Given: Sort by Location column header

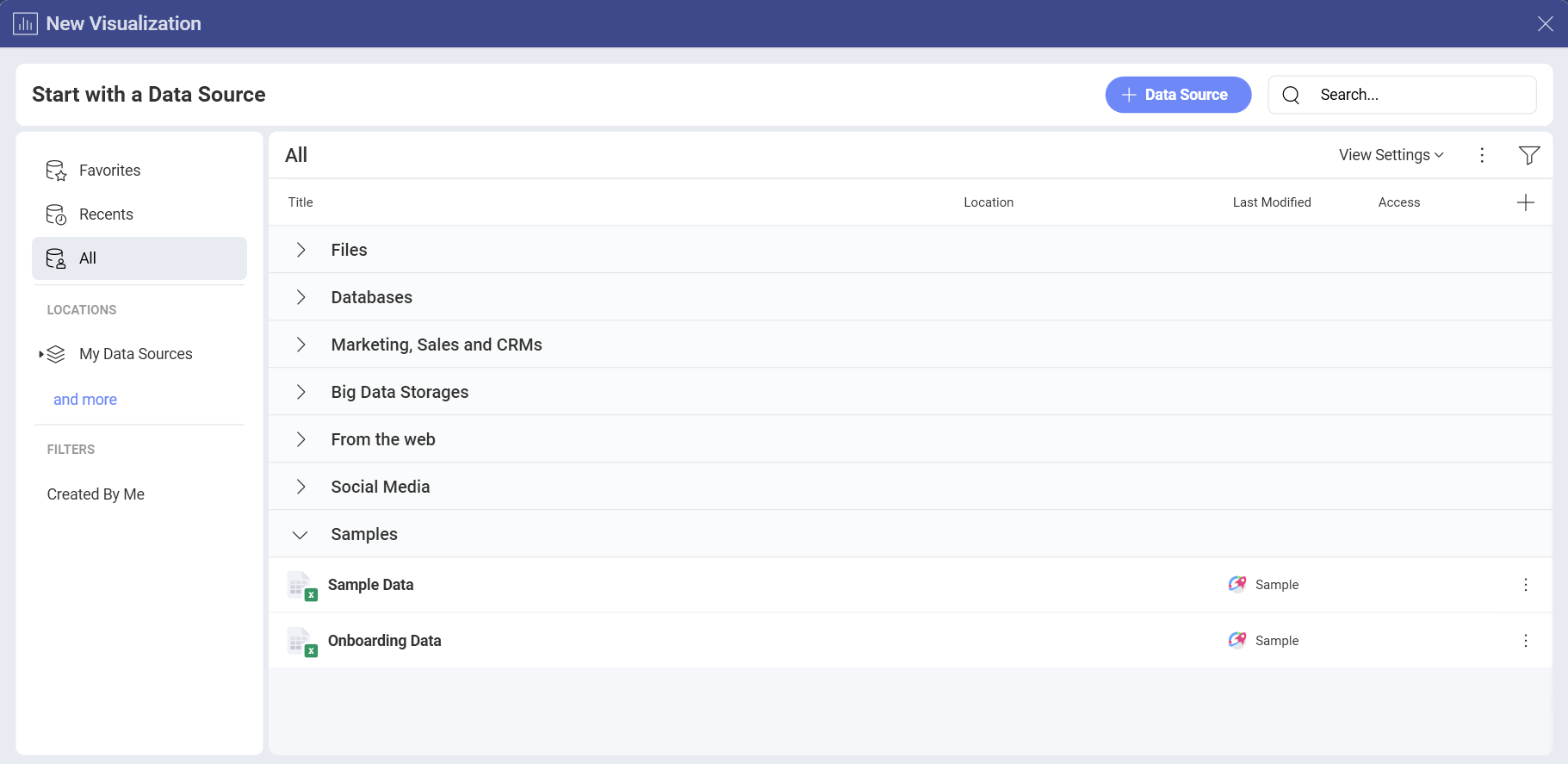Looking at the screenshot, I should click(989, 202).
